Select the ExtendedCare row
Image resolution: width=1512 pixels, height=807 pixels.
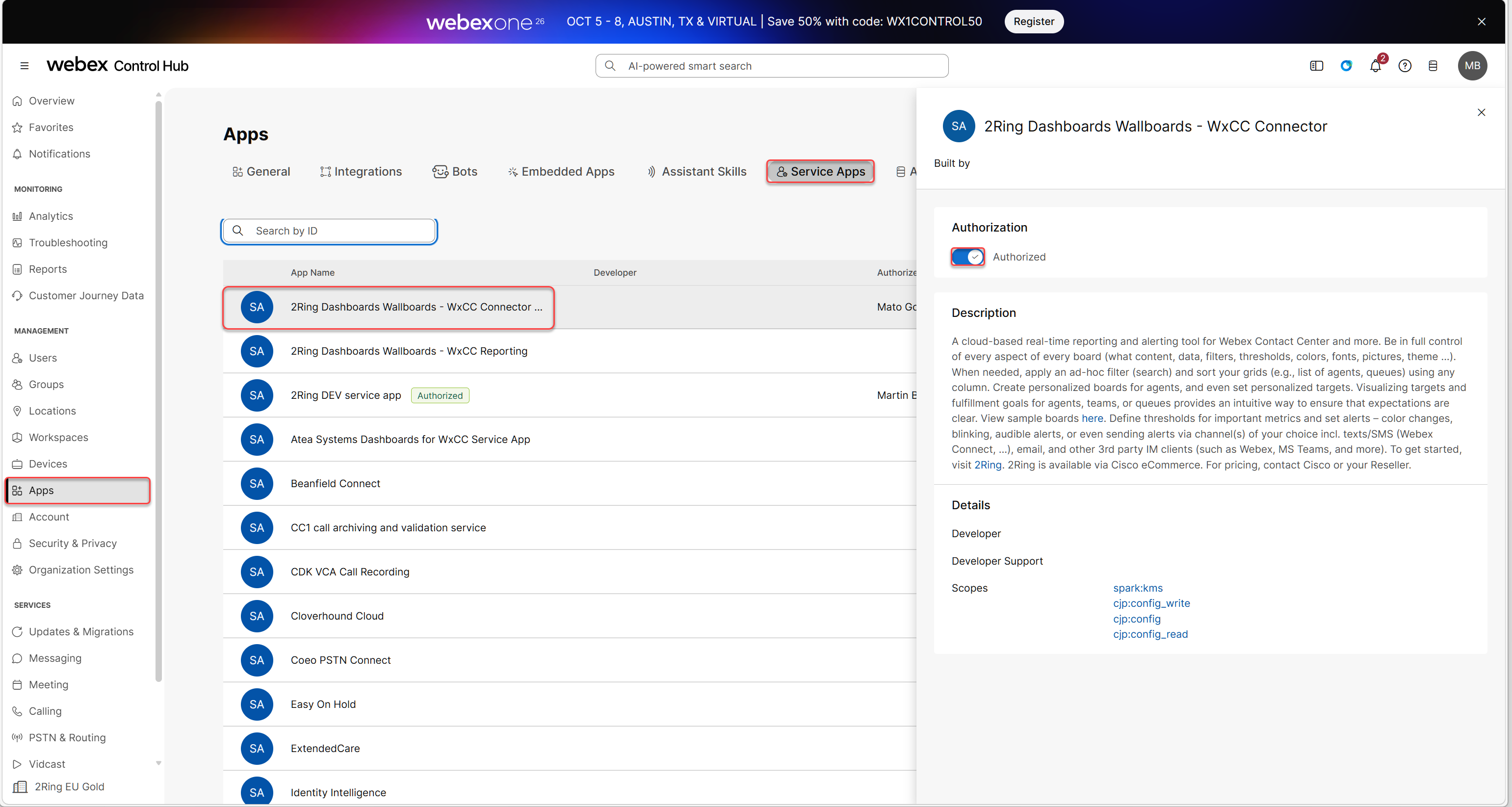[570, 748]
